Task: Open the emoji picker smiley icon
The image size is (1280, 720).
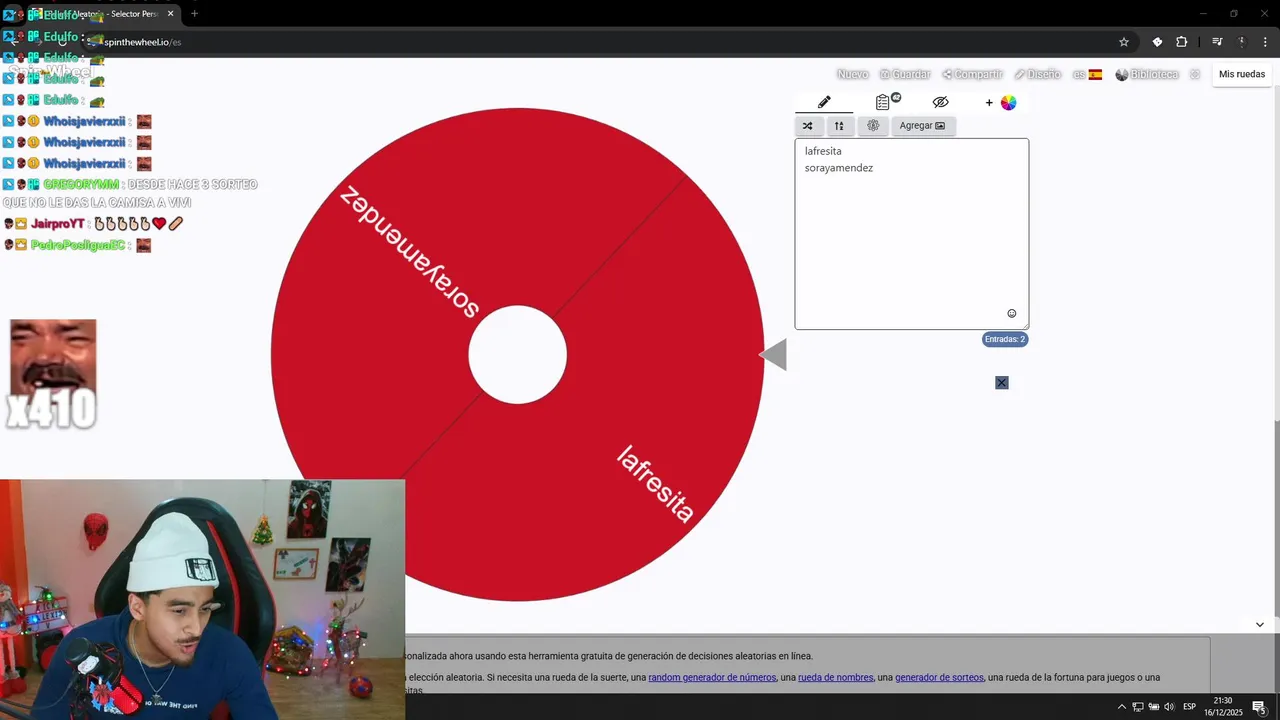Action: click(1011, 314)
